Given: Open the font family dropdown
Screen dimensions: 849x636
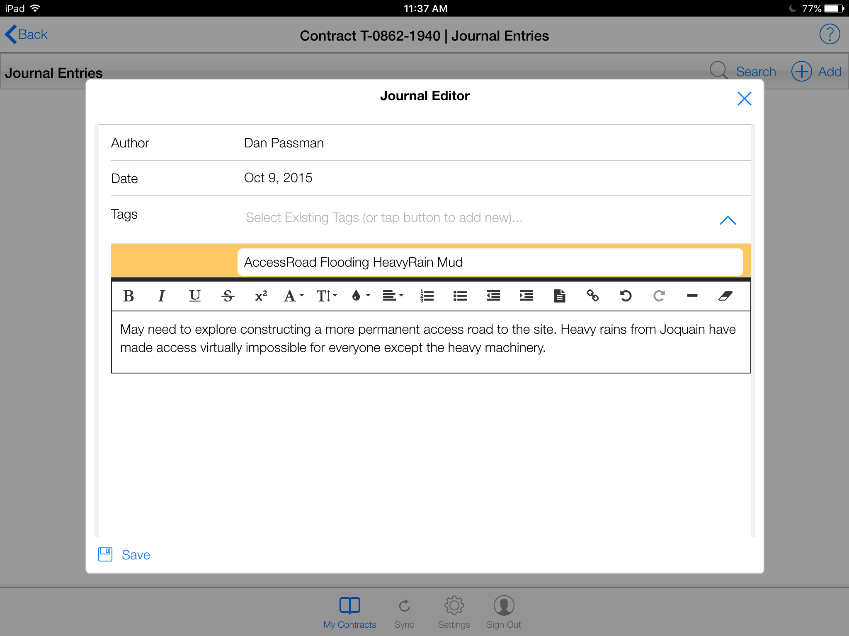Looking at the screenshot, I should (x=294, y=296).
